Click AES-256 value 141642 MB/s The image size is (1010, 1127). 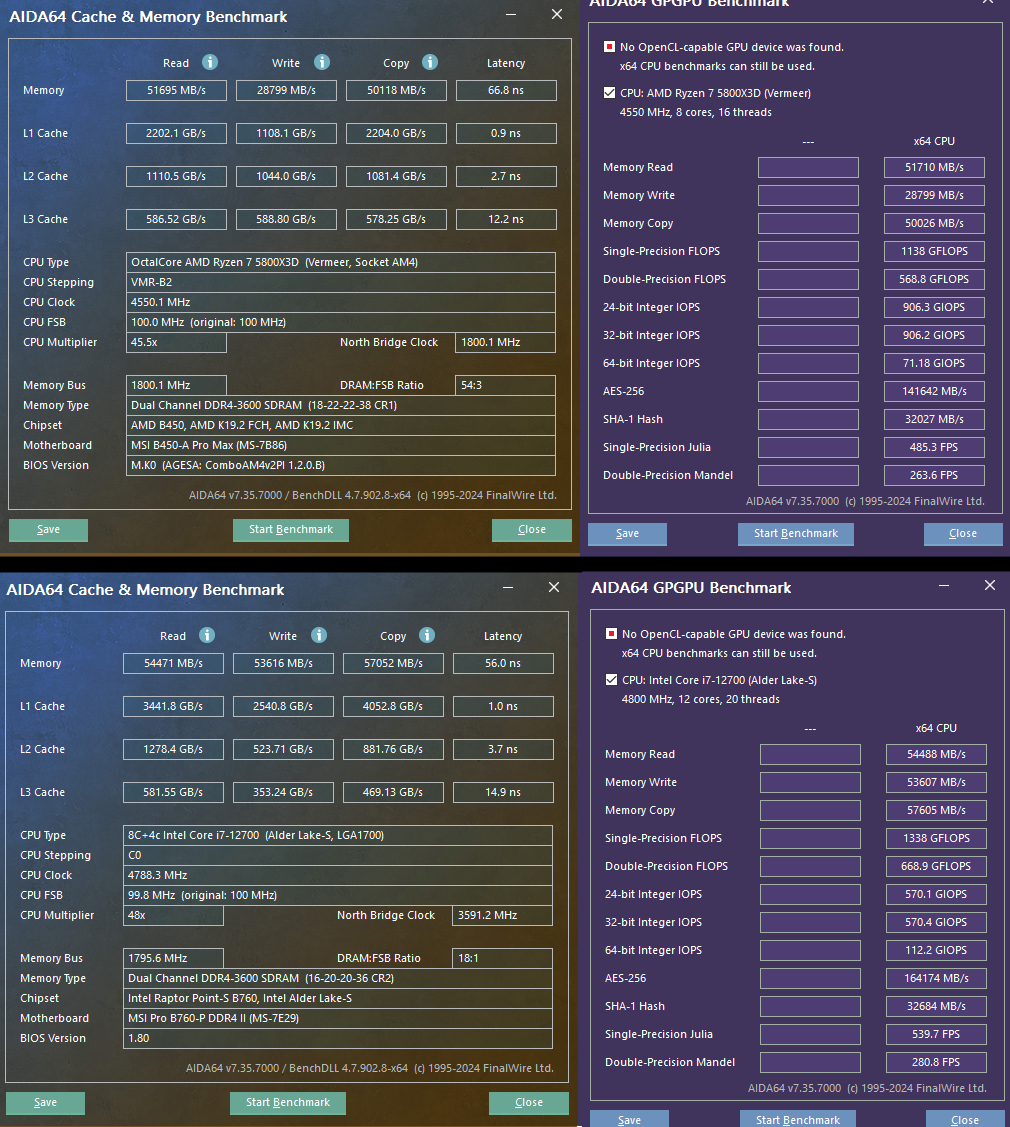[935, 392]
